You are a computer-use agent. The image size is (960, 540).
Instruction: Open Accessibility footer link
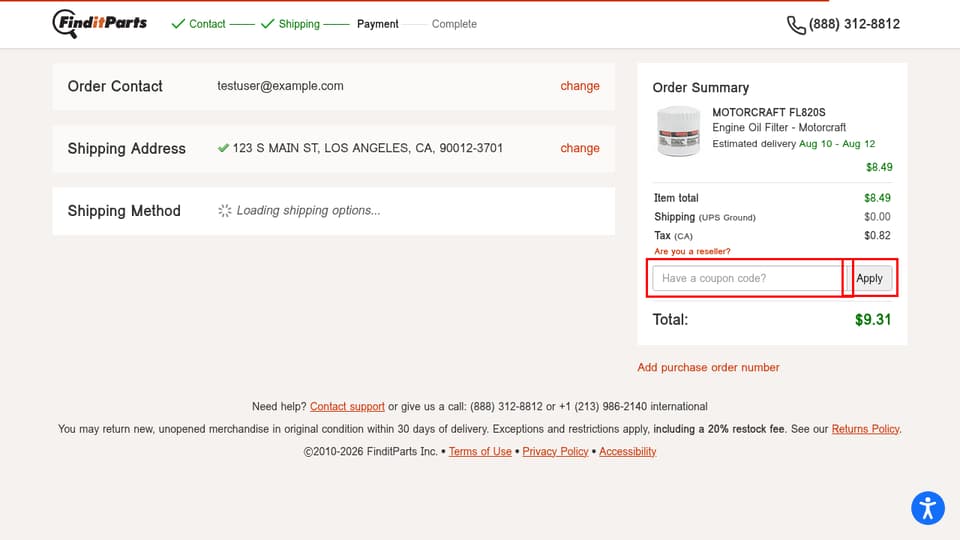tap(628, 451)
